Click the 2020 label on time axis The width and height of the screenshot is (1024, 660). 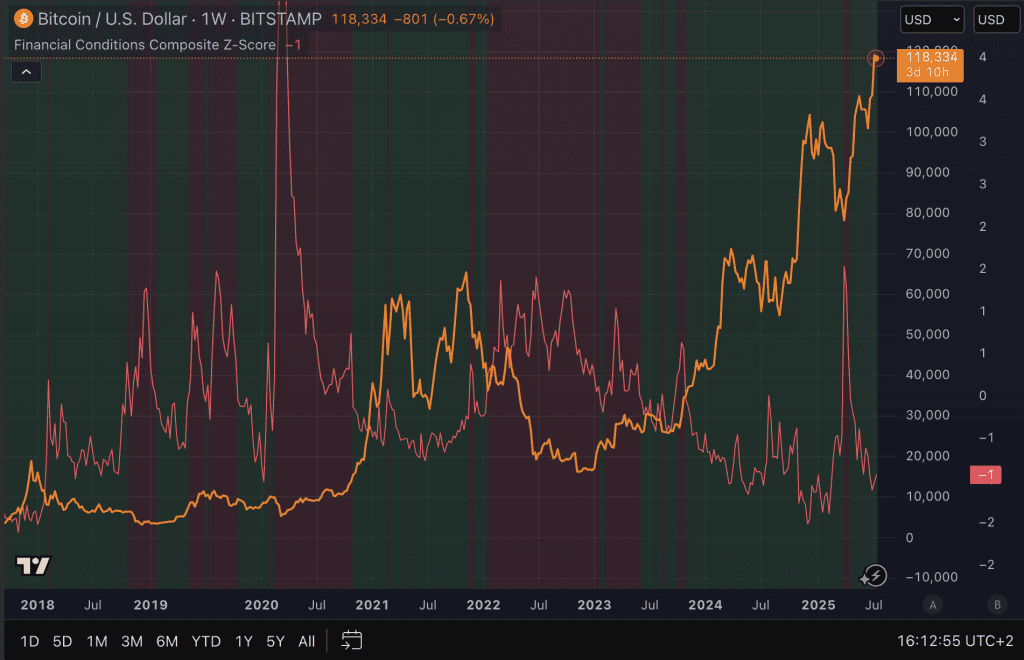(261, 605)
